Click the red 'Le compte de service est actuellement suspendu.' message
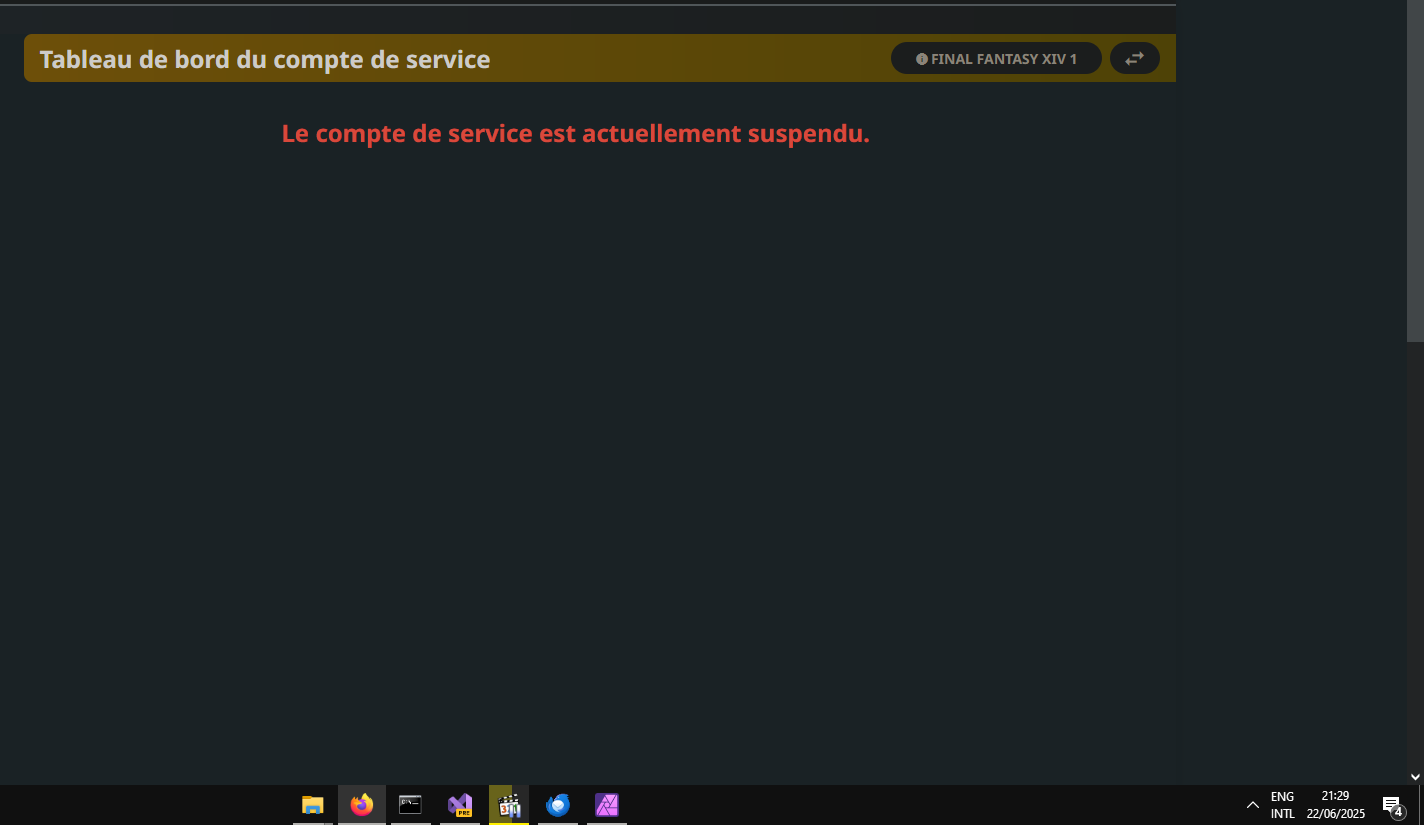1424x825 pixels. click(576, 133)
